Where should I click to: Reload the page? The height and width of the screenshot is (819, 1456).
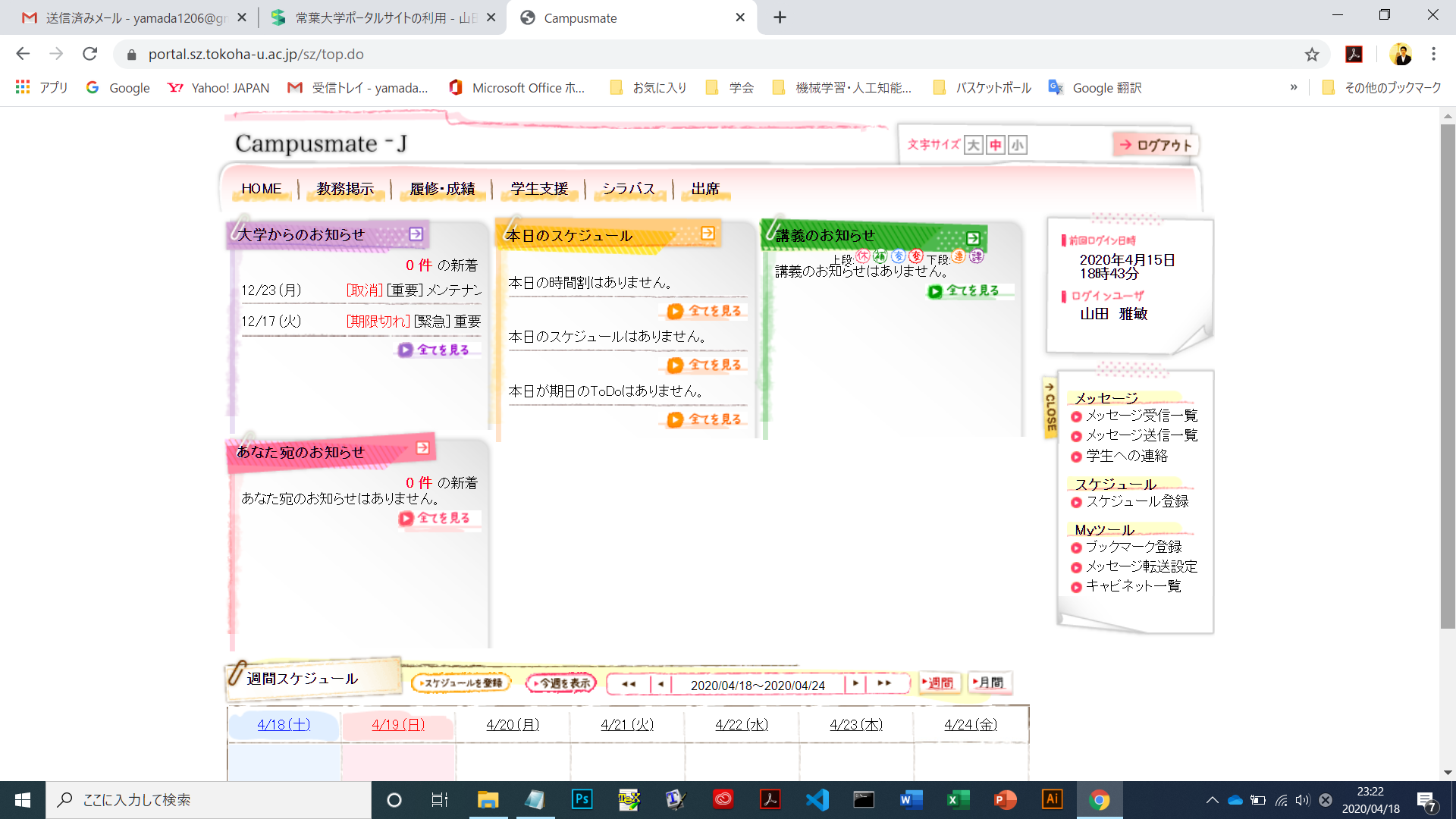point(90,54)
